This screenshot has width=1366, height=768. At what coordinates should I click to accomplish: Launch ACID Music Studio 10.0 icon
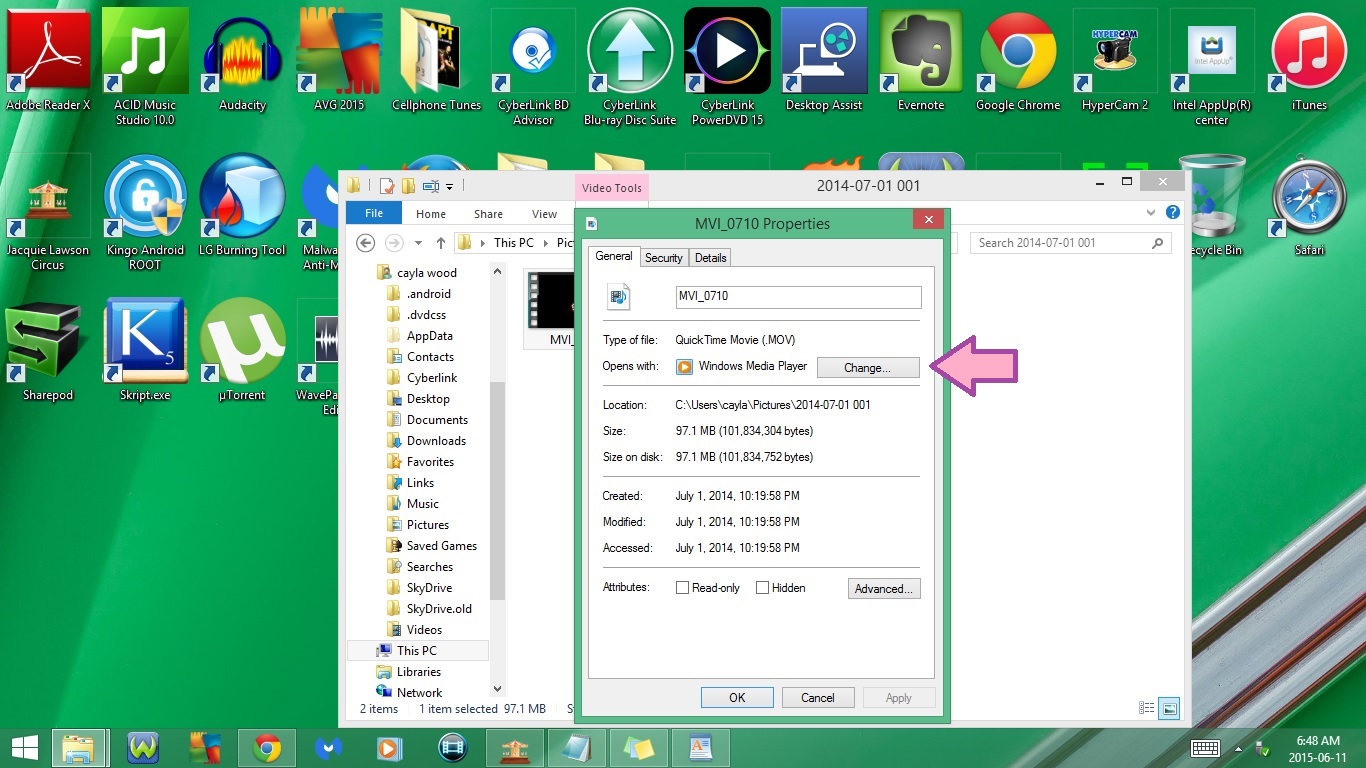click(145, 67)
